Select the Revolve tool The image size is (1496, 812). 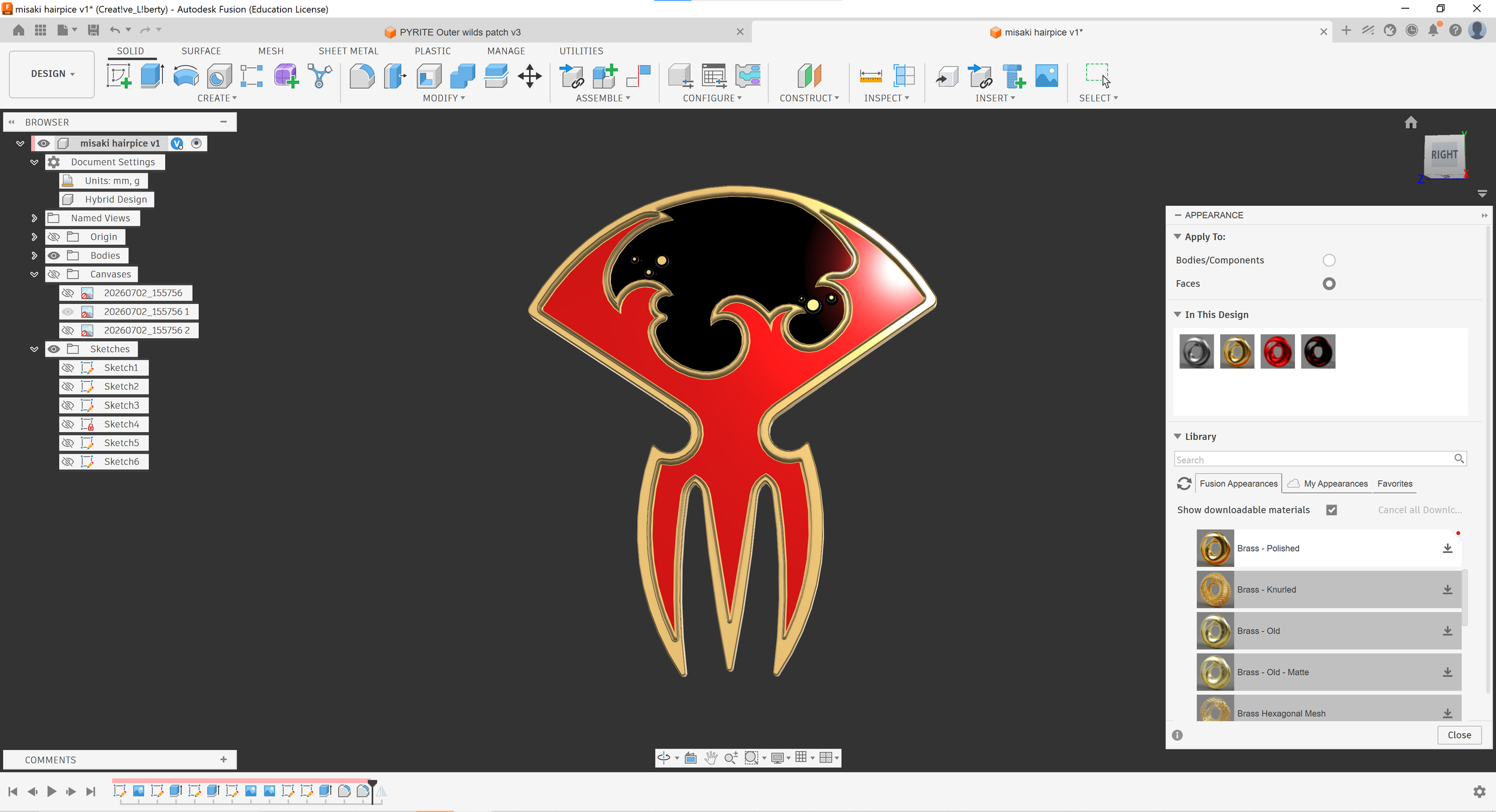[x=186, y=76]
